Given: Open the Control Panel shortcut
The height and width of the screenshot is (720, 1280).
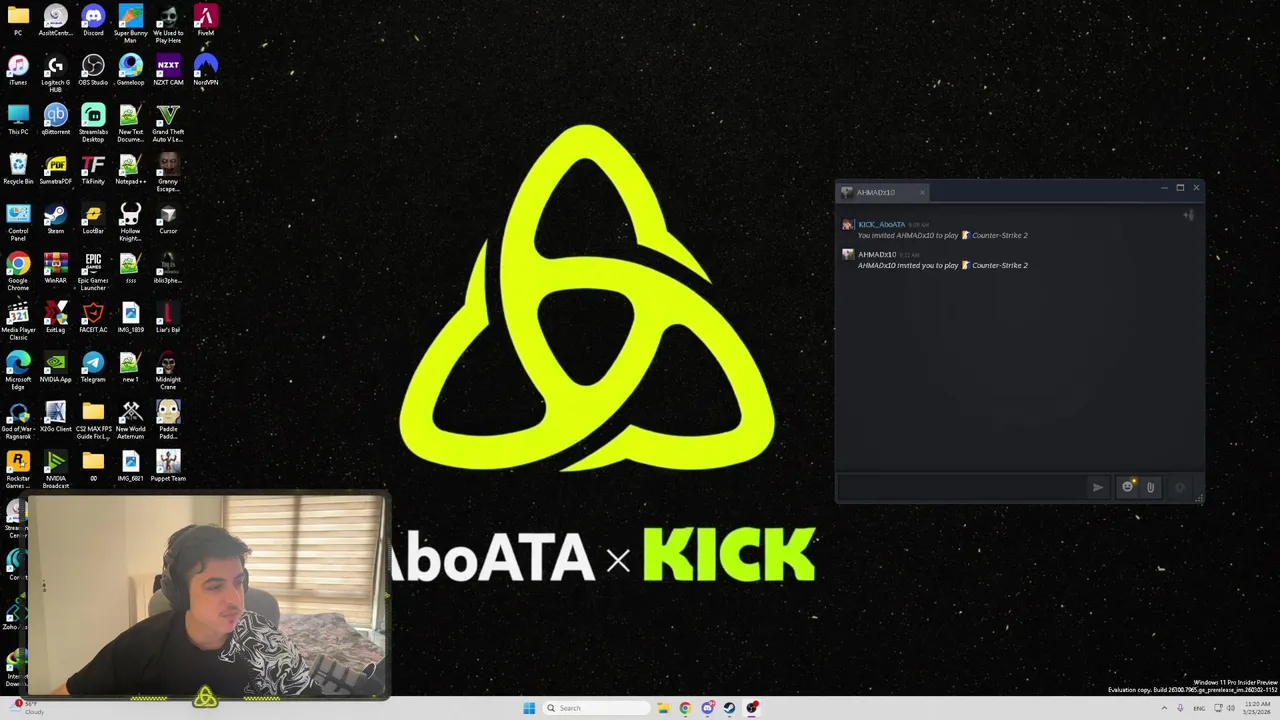Looking at the screenshot, I should click(18, 223).
